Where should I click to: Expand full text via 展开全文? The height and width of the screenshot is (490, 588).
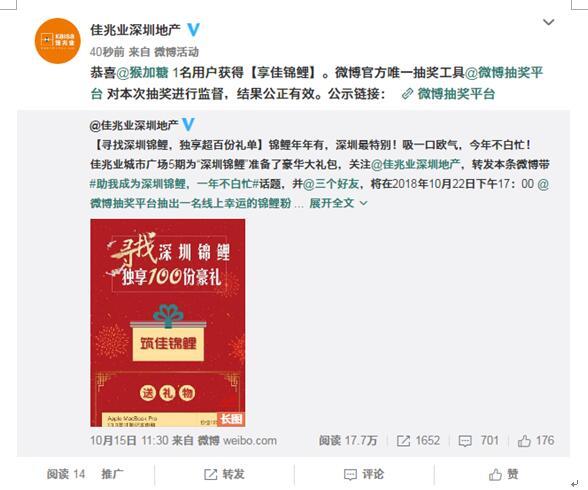click(338, 203)
